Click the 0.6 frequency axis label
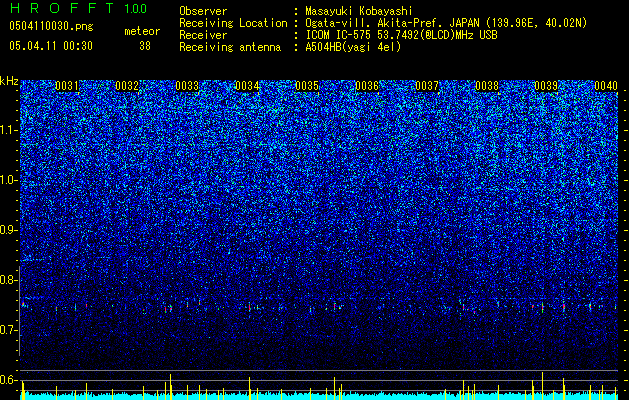Image resolution: width=629 pixels, height=400 pixels. [x=8, y=380]
